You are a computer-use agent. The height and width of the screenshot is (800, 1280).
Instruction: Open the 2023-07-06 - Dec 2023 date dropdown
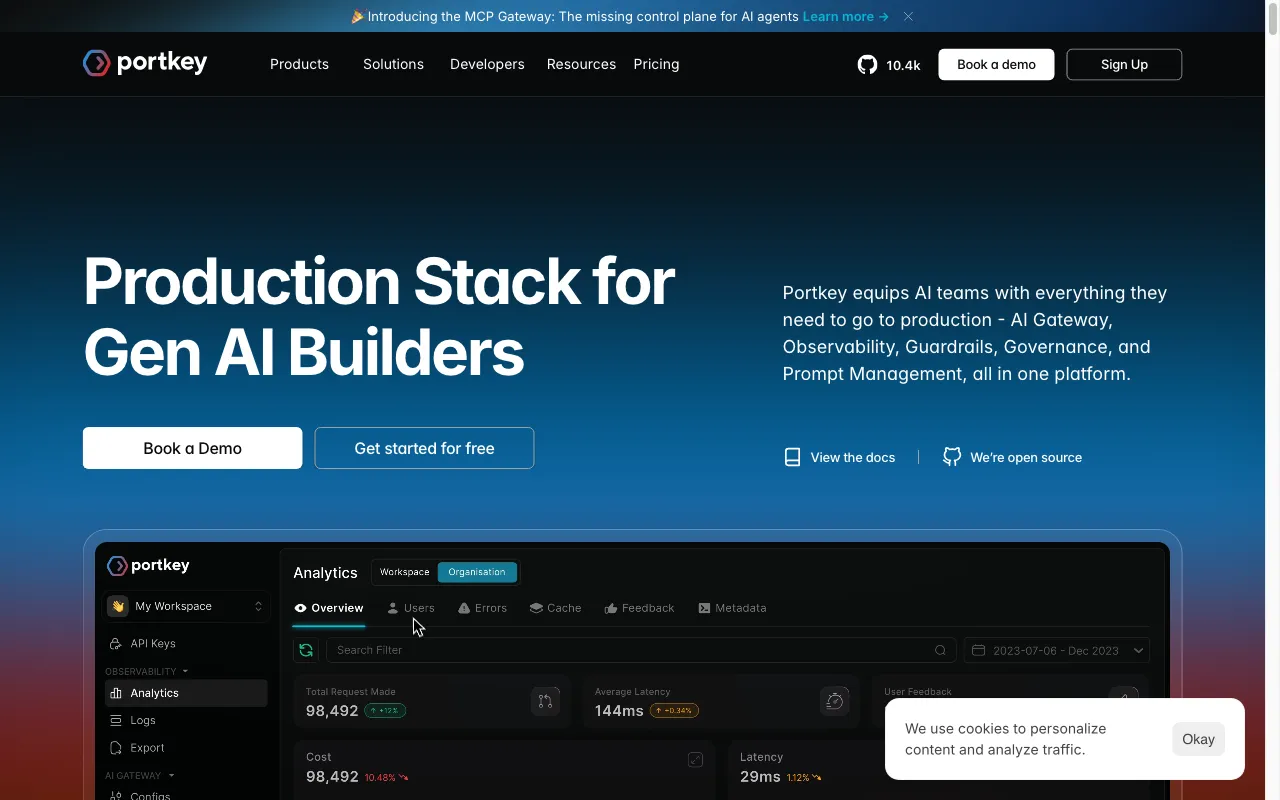tap(1057, 650)
